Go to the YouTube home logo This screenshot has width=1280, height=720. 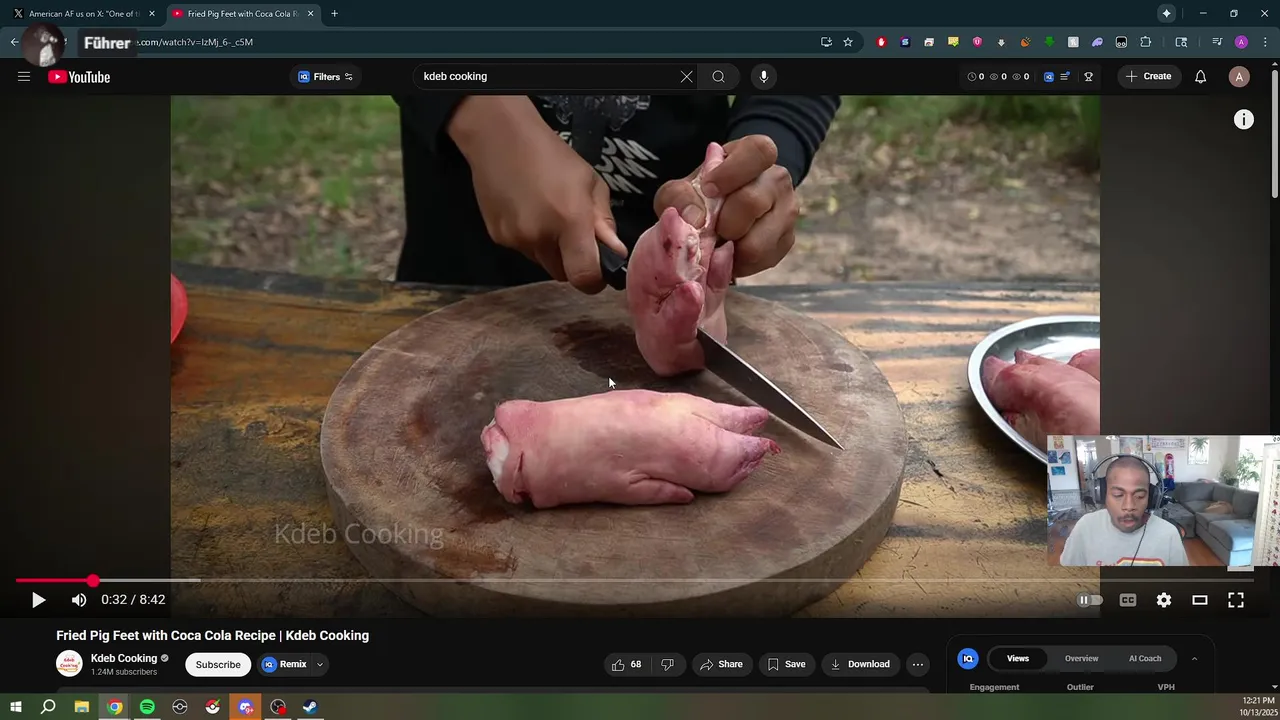point(79,77)
